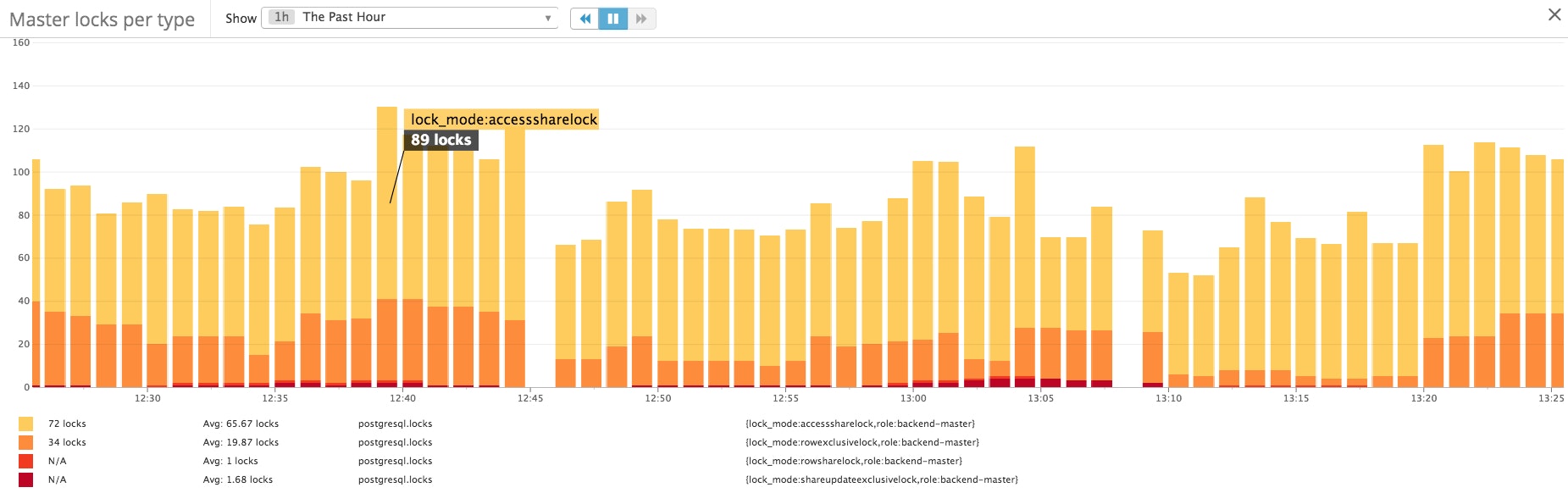Click the dropdown arrow beside The Past Hour
The height and width of the screenshot is (493, 1568).
point(548,18)
